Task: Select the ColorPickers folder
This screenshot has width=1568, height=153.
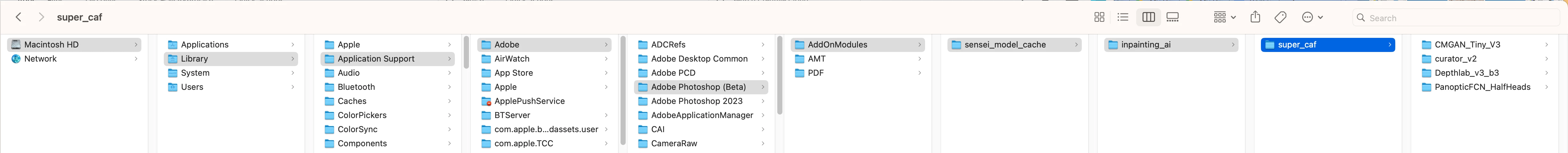Action: (x=388, y=115)
